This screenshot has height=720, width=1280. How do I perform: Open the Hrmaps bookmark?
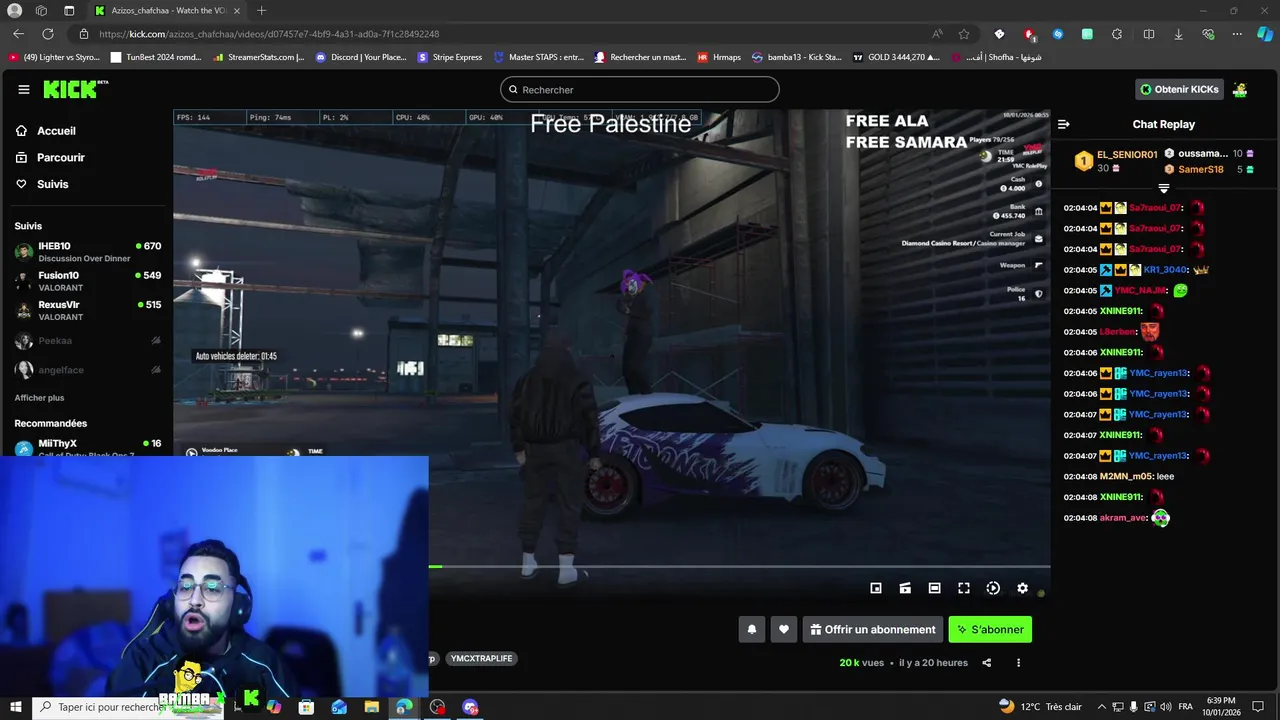(719, 57)
